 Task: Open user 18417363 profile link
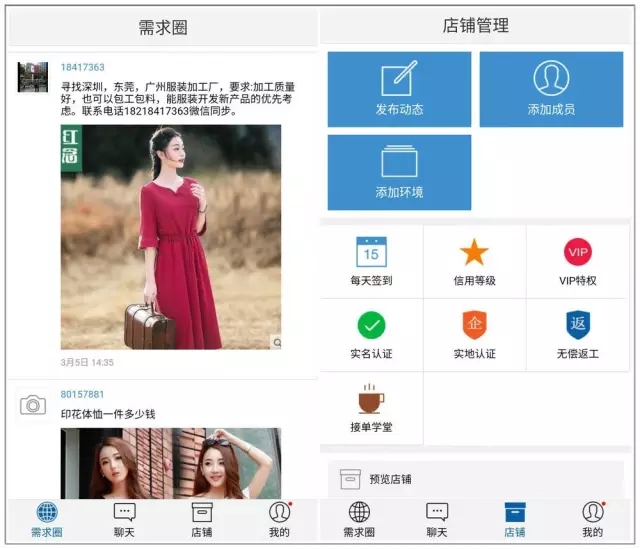[82, 67]
